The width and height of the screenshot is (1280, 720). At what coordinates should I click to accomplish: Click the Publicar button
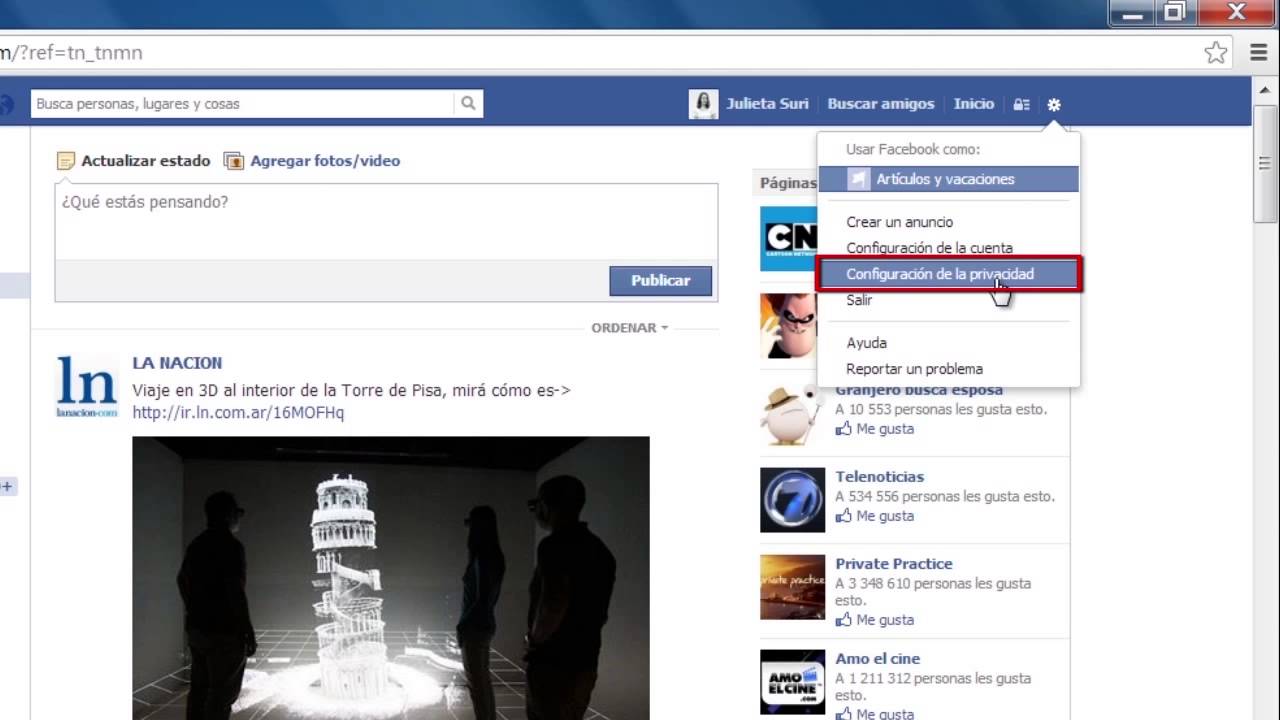pos(661,281)
